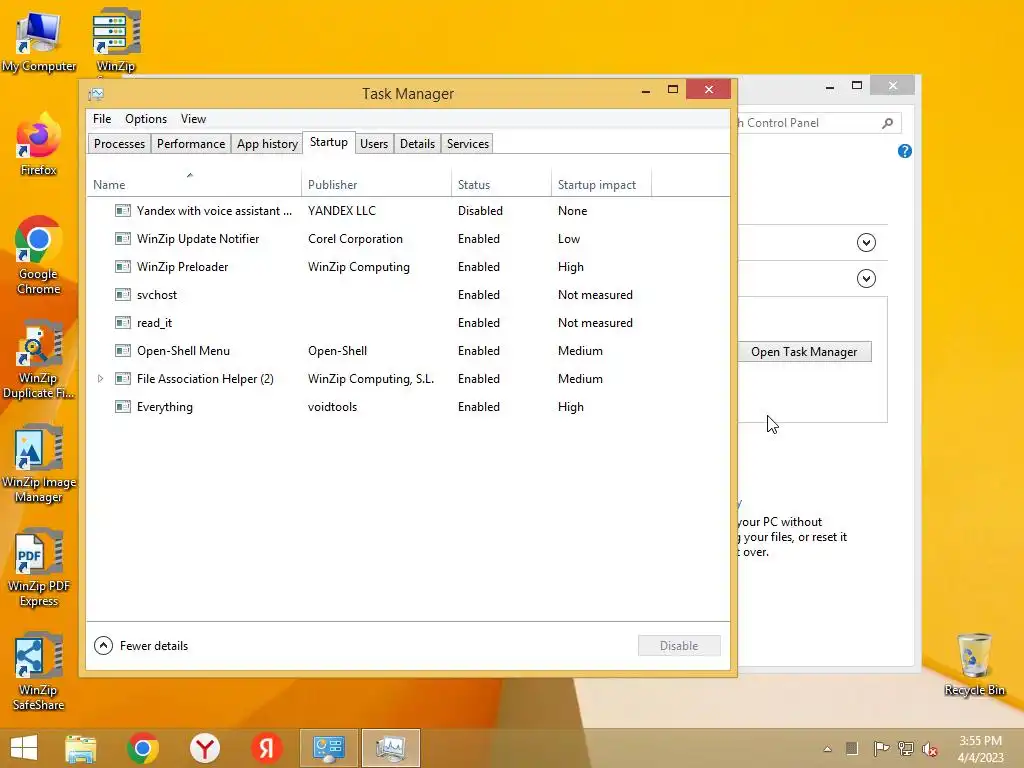Open the View menu
This screenshot has width=1024, height=768.
[x=193, y=119]
